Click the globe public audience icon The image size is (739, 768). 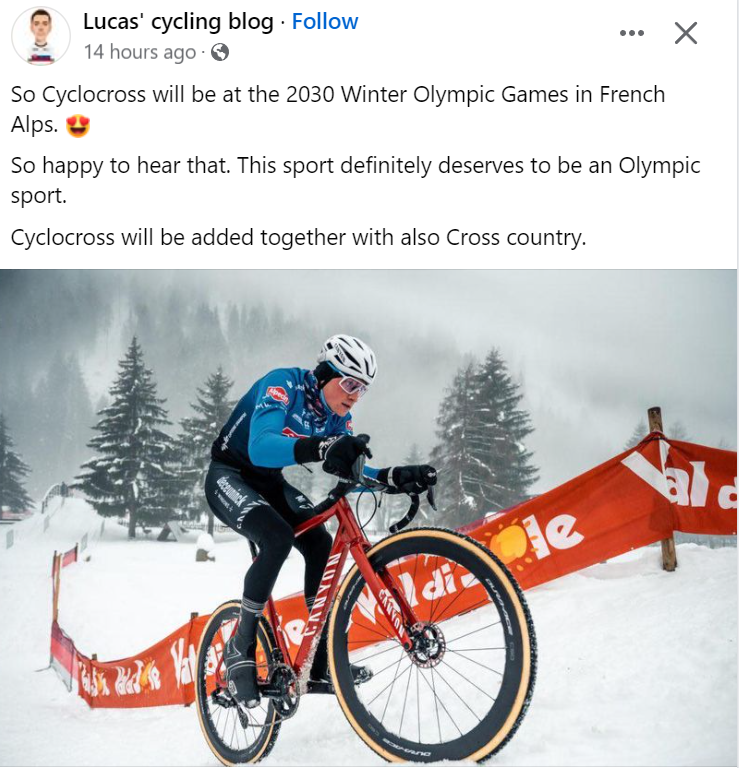tap(219, 52)
